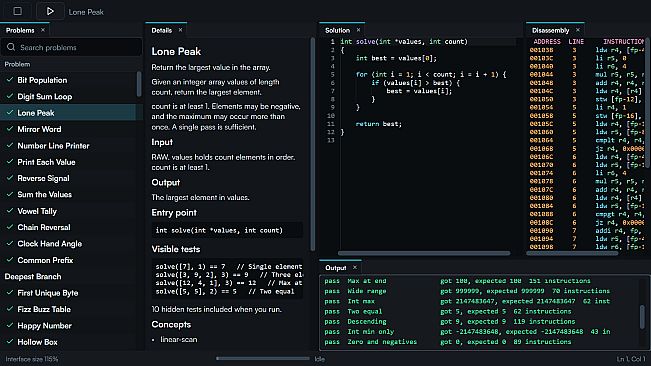Close the Output tab
Viewport: 651px width, 366px height.
[355, 268]
